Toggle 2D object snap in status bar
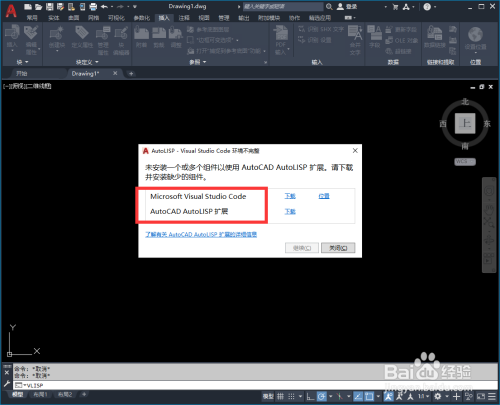This screenshot has width=500, height=405. point(369,396)
